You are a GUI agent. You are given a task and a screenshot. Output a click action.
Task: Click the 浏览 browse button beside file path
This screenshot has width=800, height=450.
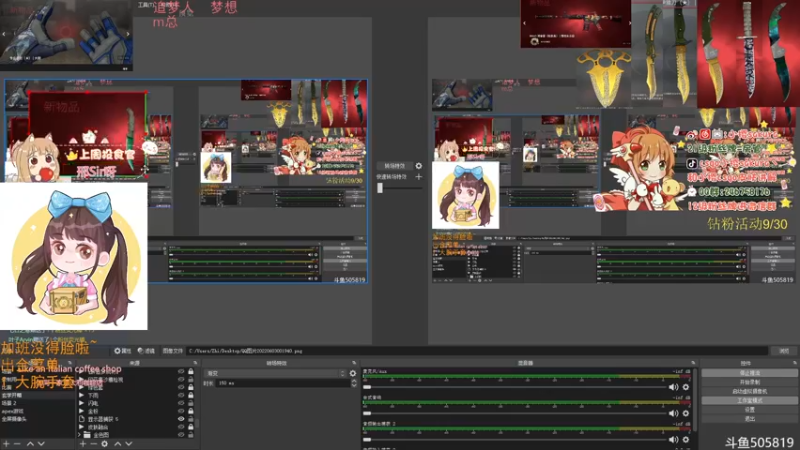784,351
